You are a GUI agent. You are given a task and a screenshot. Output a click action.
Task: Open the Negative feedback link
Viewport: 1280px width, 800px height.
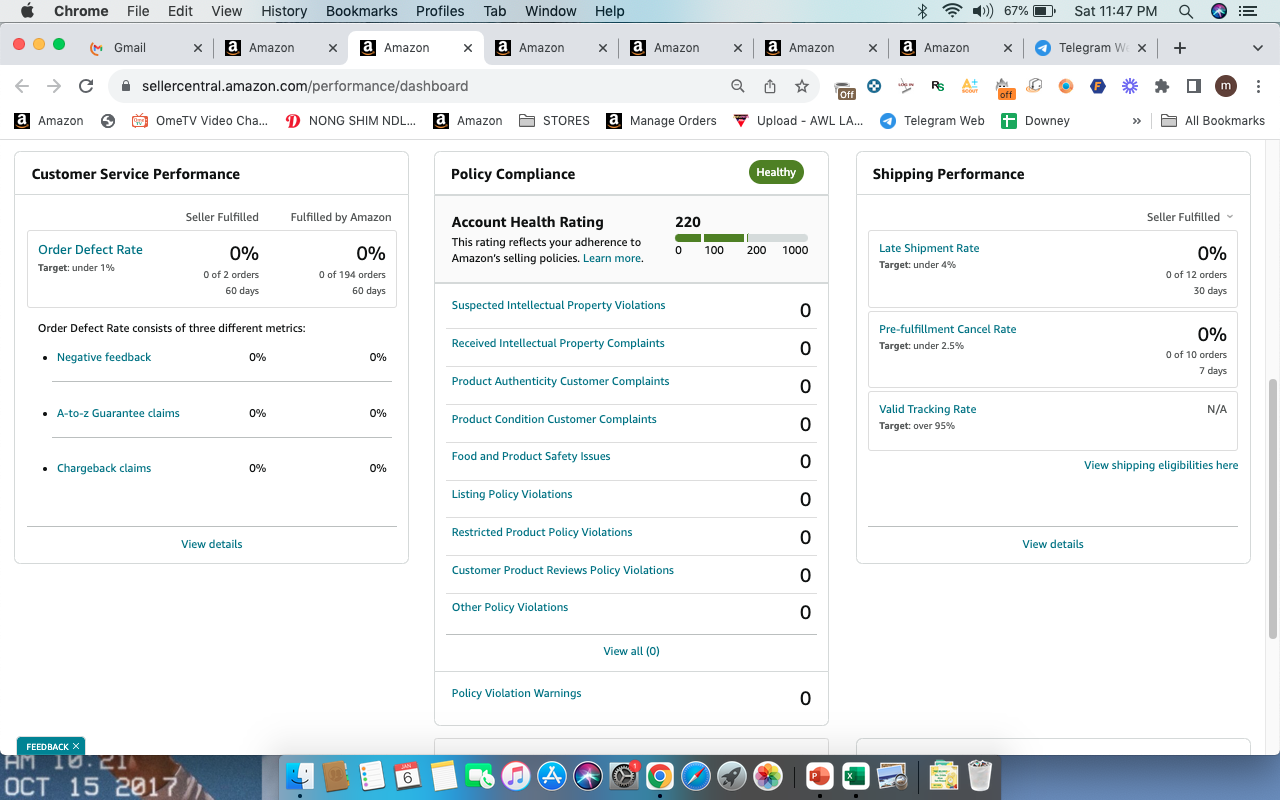click(104, 357)
